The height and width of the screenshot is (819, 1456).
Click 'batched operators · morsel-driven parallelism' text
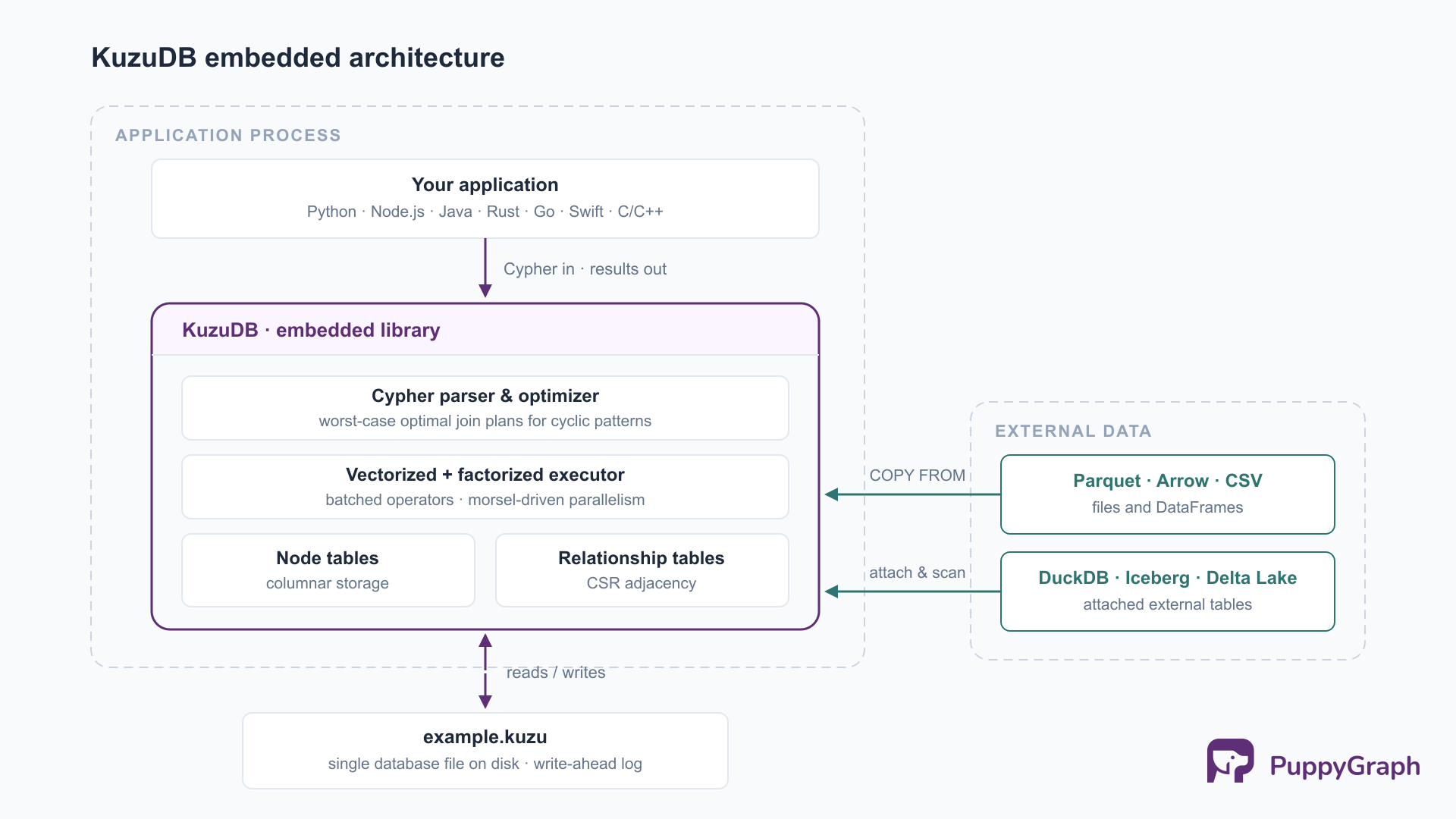coord(485,500)
